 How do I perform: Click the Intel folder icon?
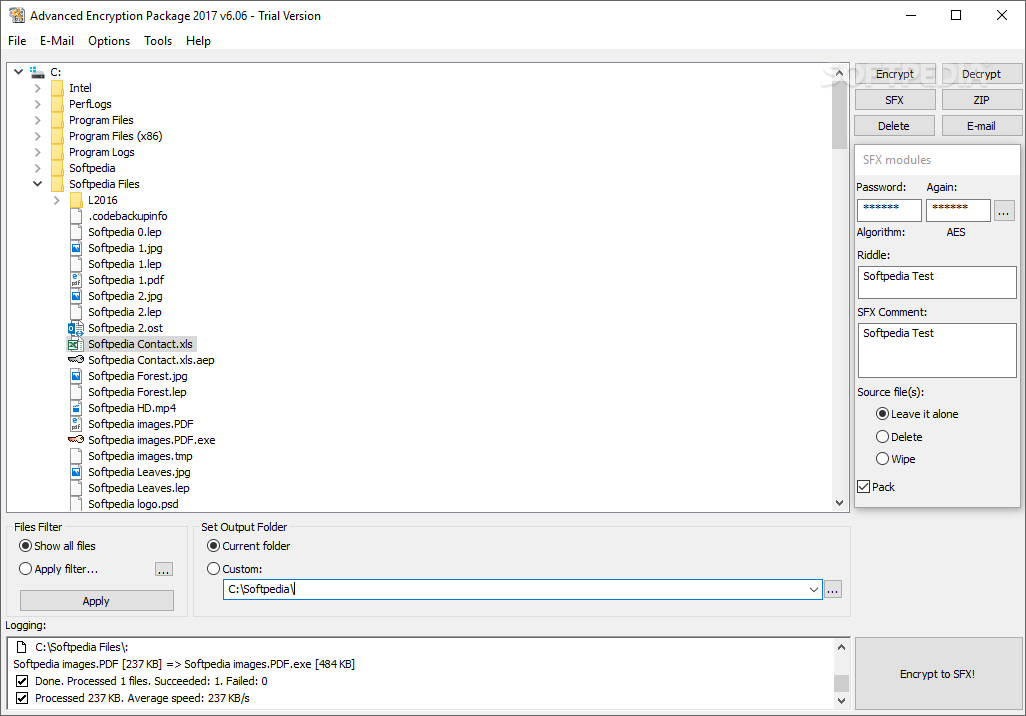(x=58, y=88)
